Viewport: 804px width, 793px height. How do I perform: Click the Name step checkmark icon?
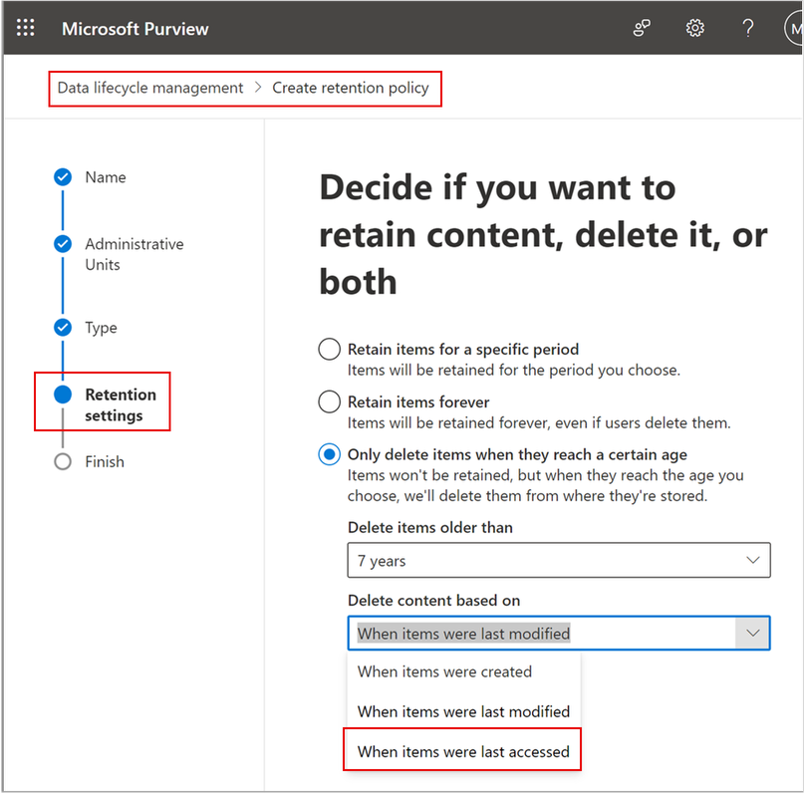(63, 177)
